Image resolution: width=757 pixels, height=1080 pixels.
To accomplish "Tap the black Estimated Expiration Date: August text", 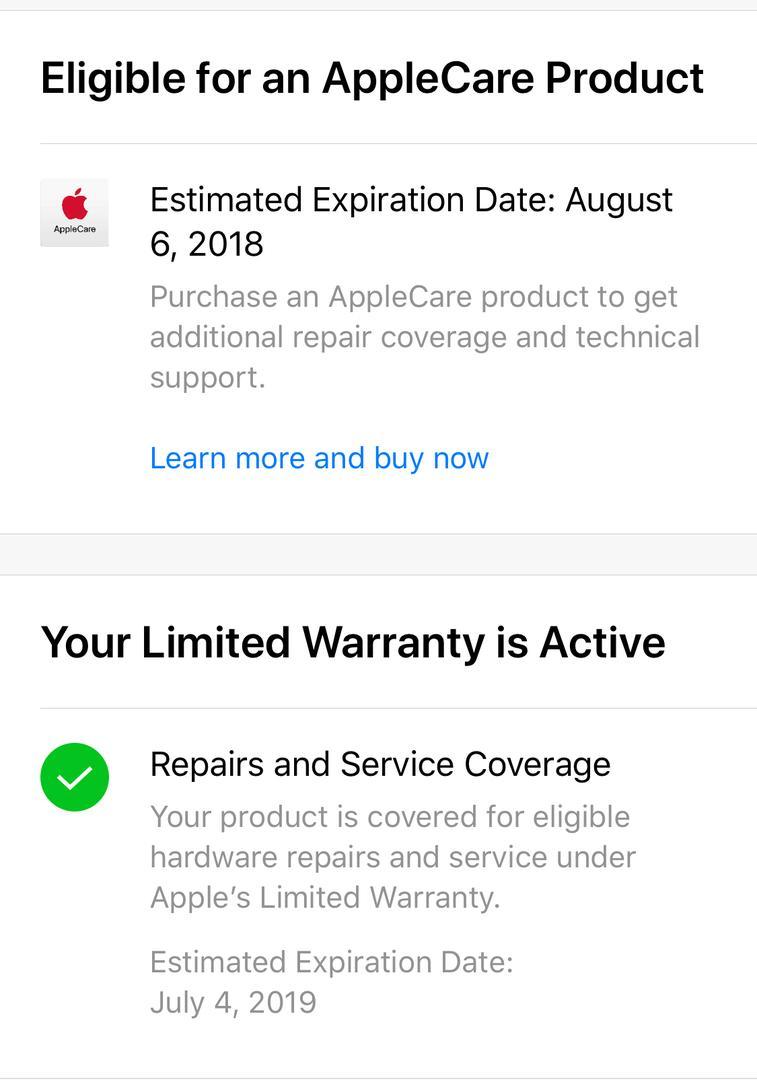I will (x=411, y=200).
